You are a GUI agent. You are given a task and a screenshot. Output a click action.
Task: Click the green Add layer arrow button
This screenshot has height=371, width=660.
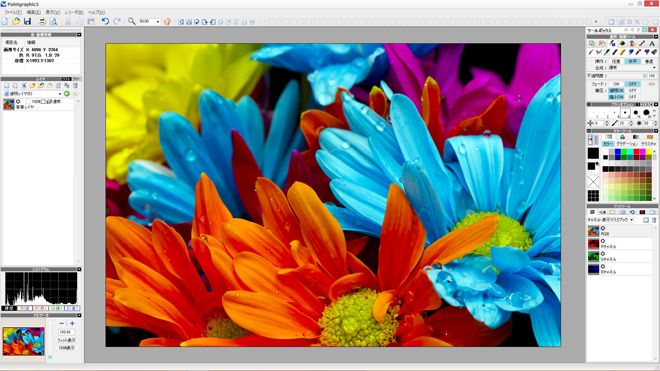point(67,93)
